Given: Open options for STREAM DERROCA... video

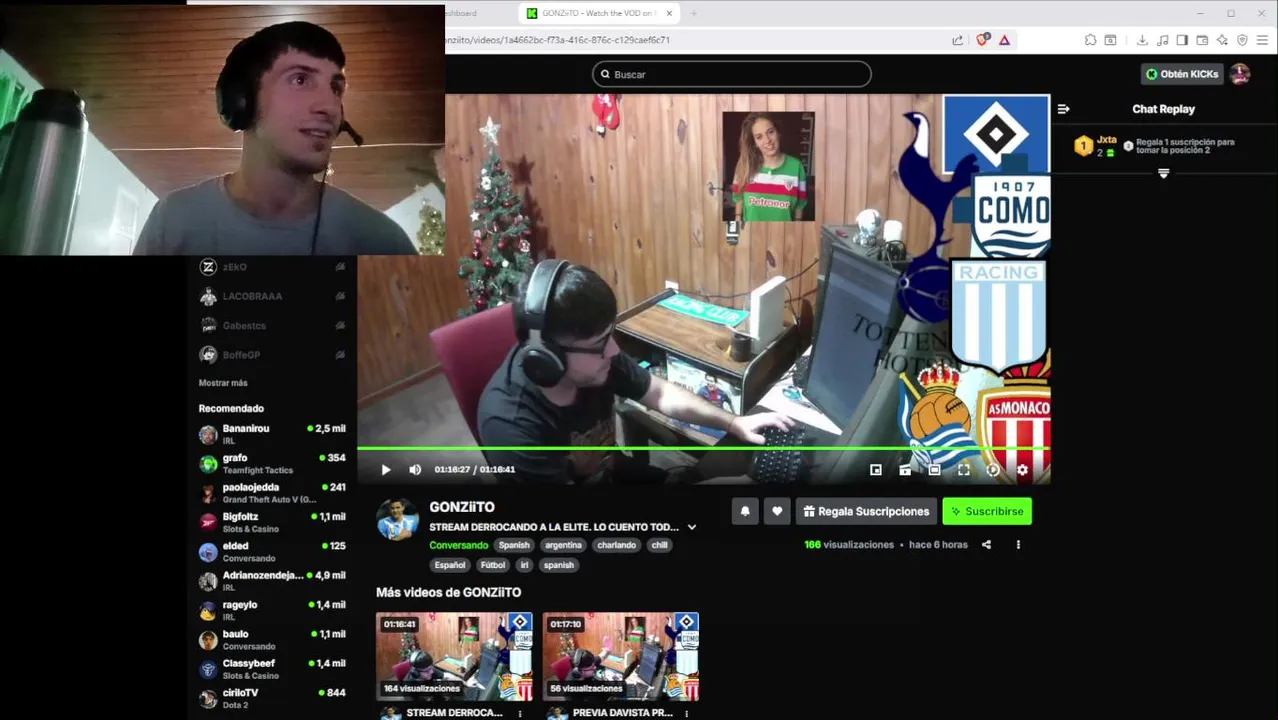Looking at the screenshot, I should tap(519, 713).
